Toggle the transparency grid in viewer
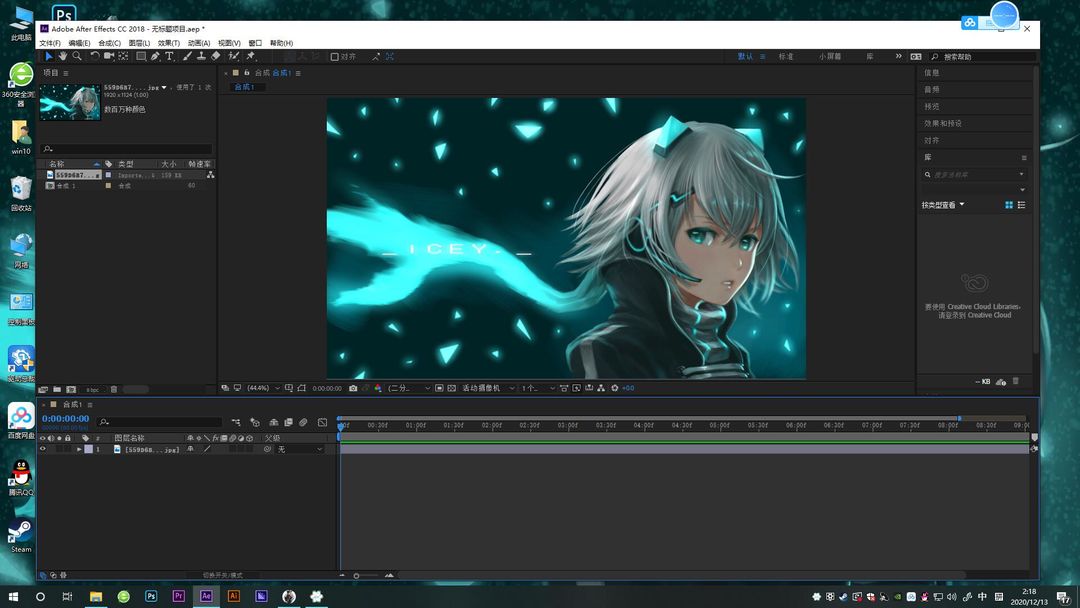This screenshot has width=1080, height=608. pos(452,388)
